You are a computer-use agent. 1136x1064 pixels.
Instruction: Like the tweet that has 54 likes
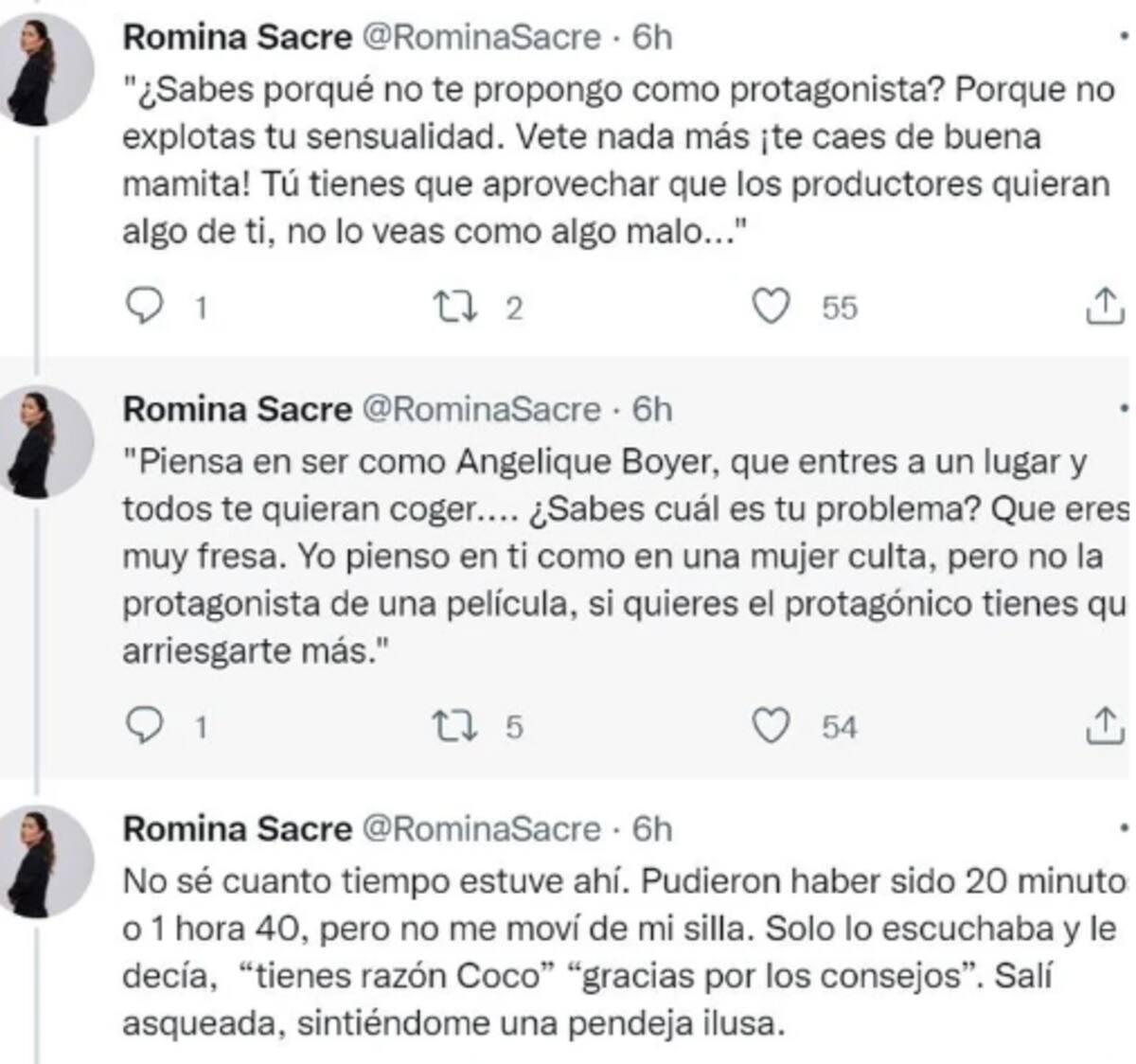point(771,726)
